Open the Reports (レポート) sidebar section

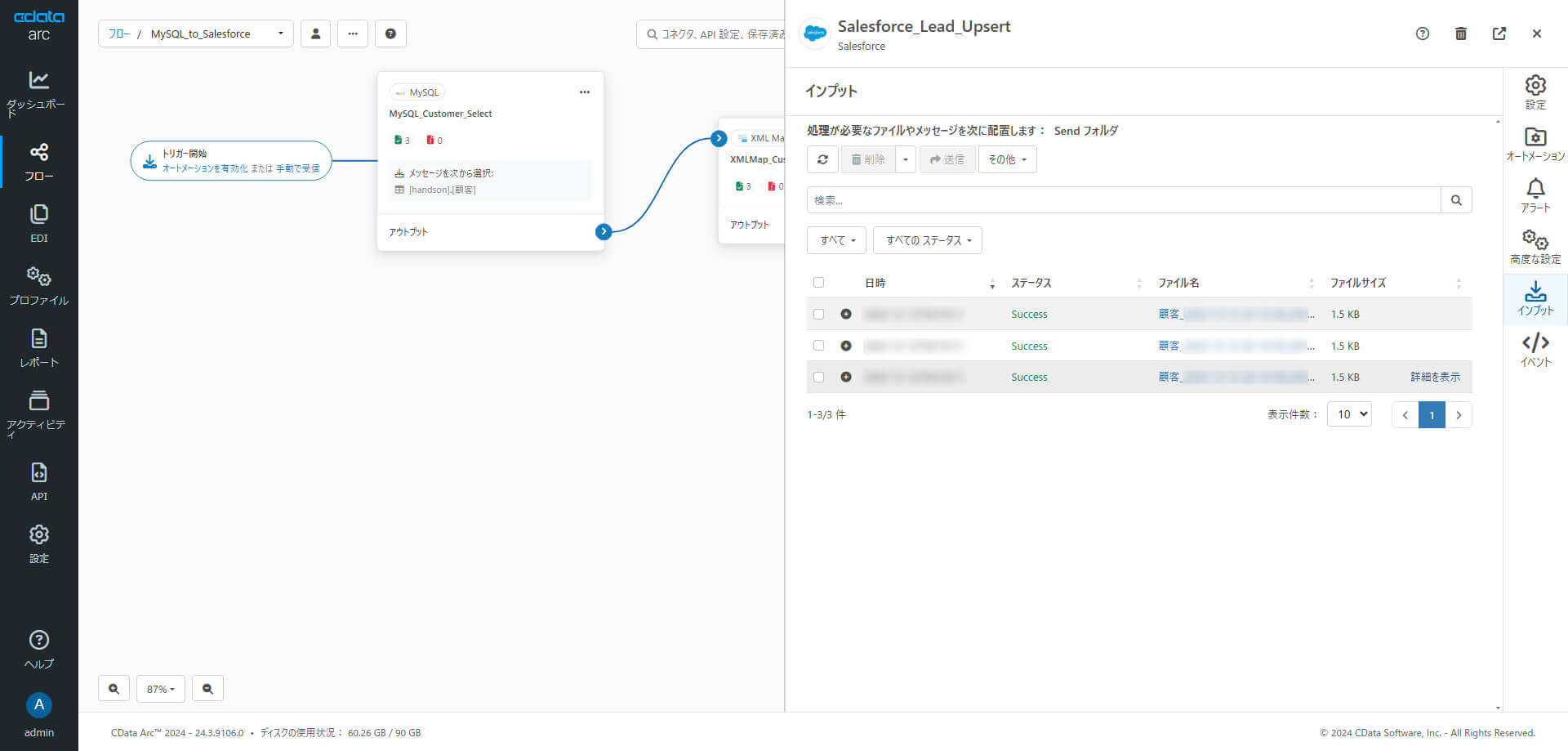pyautogui.click(x=38, y=348)
